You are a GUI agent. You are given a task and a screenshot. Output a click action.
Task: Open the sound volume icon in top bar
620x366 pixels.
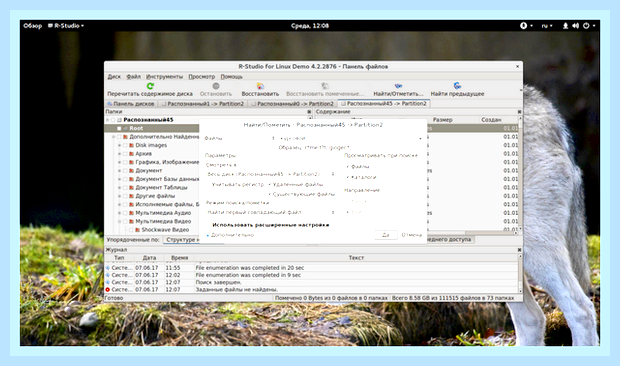point(575,26)
